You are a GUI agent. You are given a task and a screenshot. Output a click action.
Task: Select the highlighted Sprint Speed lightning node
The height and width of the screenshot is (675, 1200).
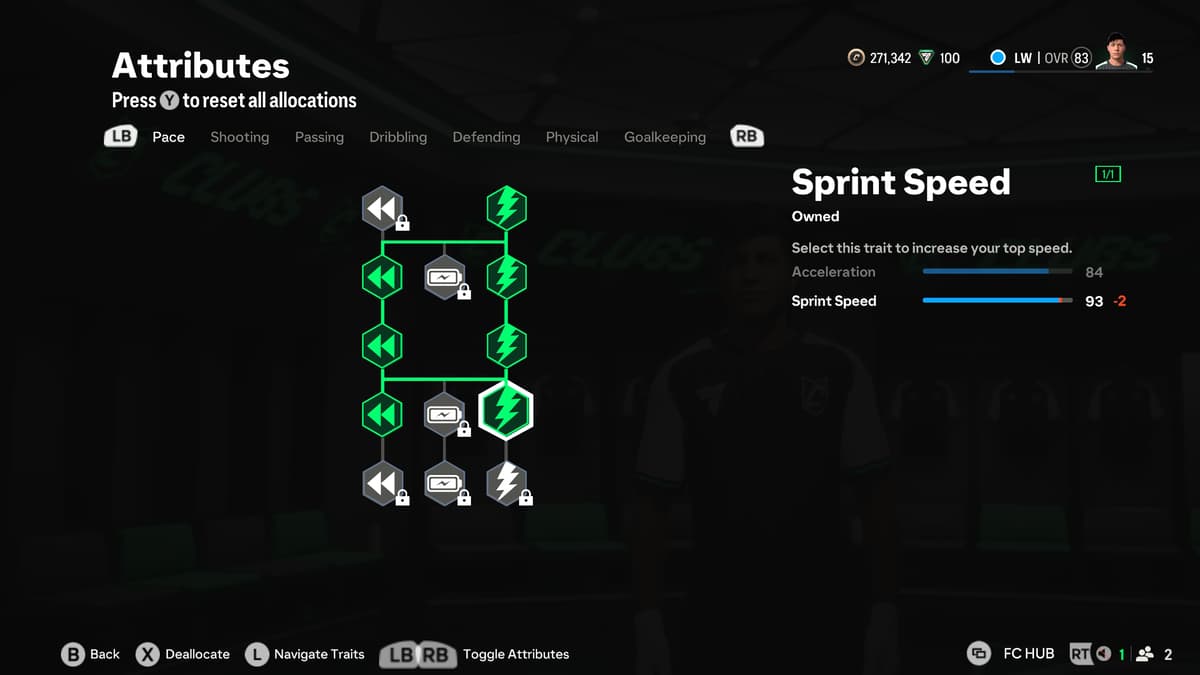click(x=506, y=411)
